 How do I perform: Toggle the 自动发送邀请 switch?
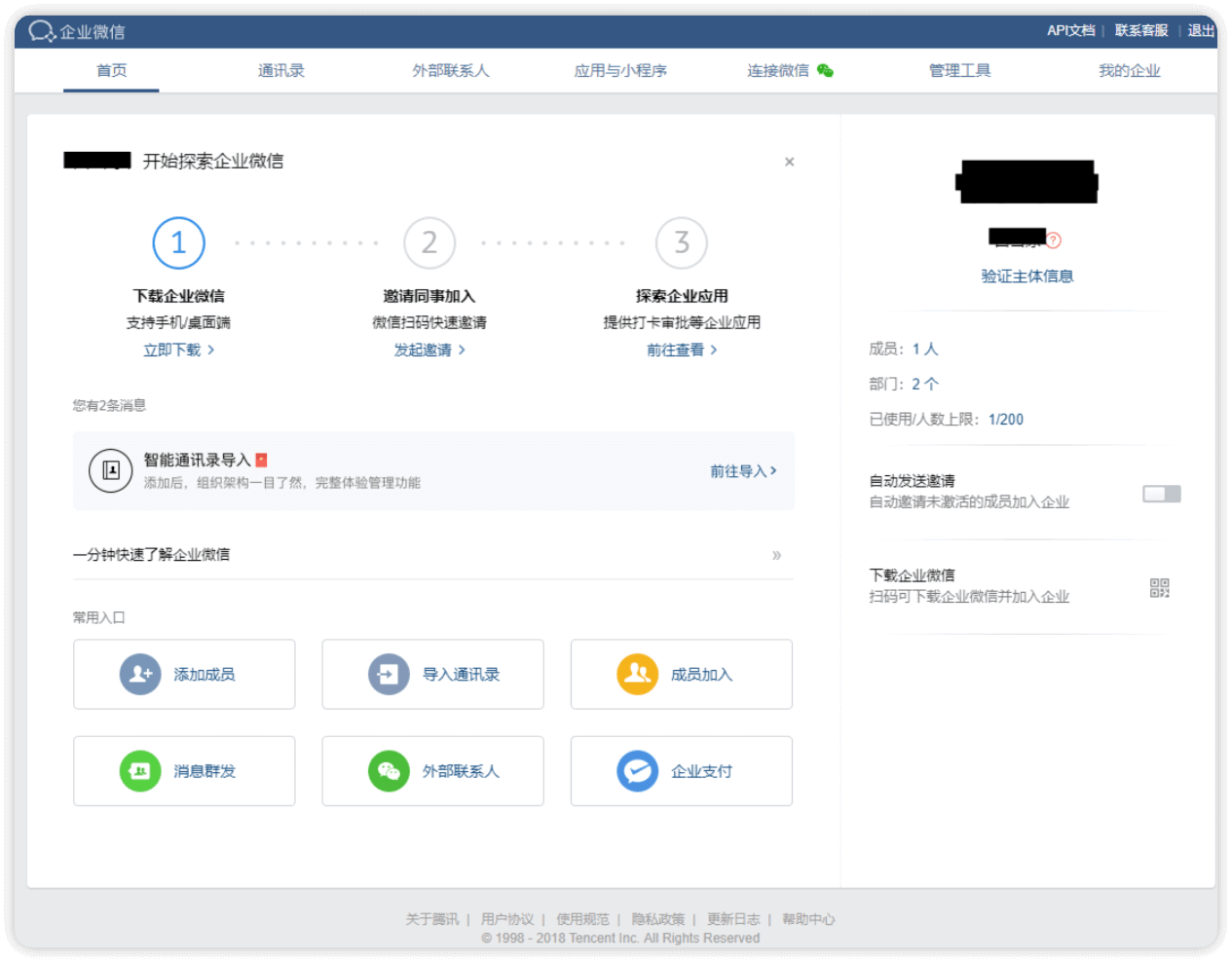[x=1162, y=494]
